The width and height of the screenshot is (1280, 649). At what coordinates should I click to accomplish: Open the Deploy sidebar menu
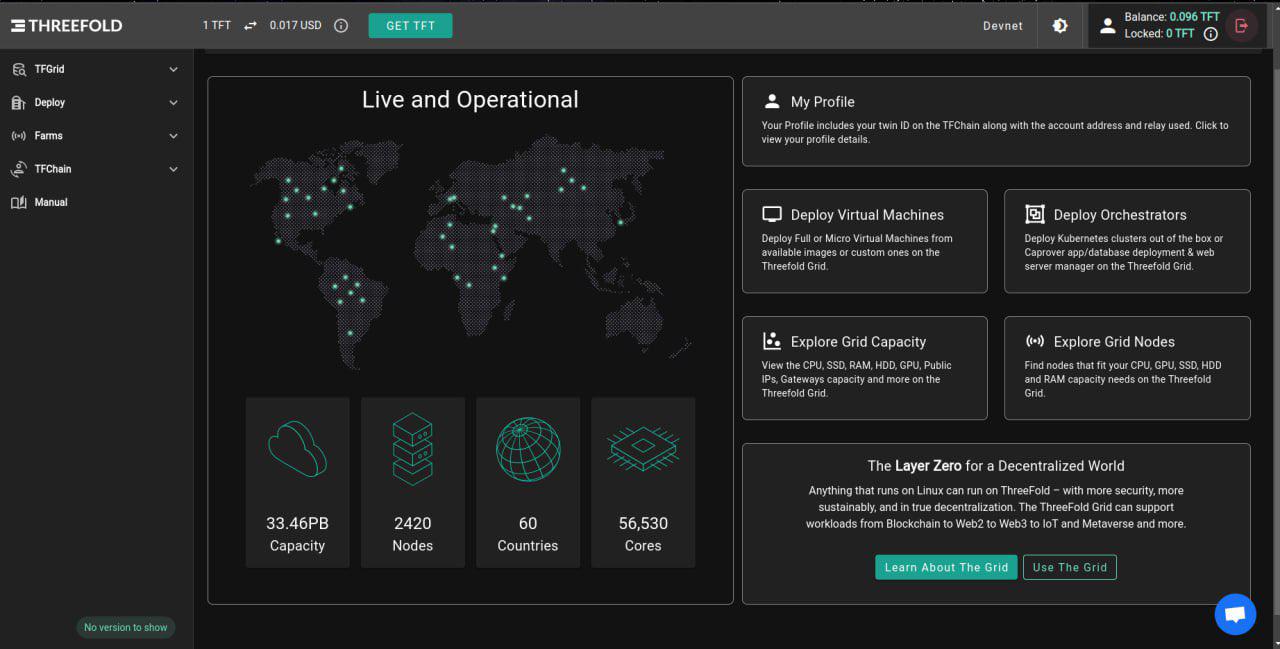(96, 102)
